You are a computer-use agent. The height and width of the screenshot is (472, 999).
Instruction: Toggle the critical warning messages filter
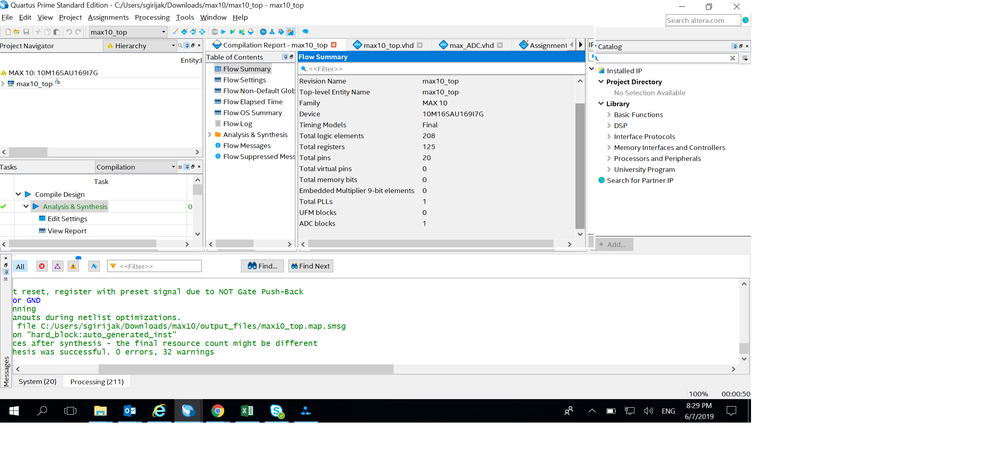pyautogui.click(x=58, y=266)
